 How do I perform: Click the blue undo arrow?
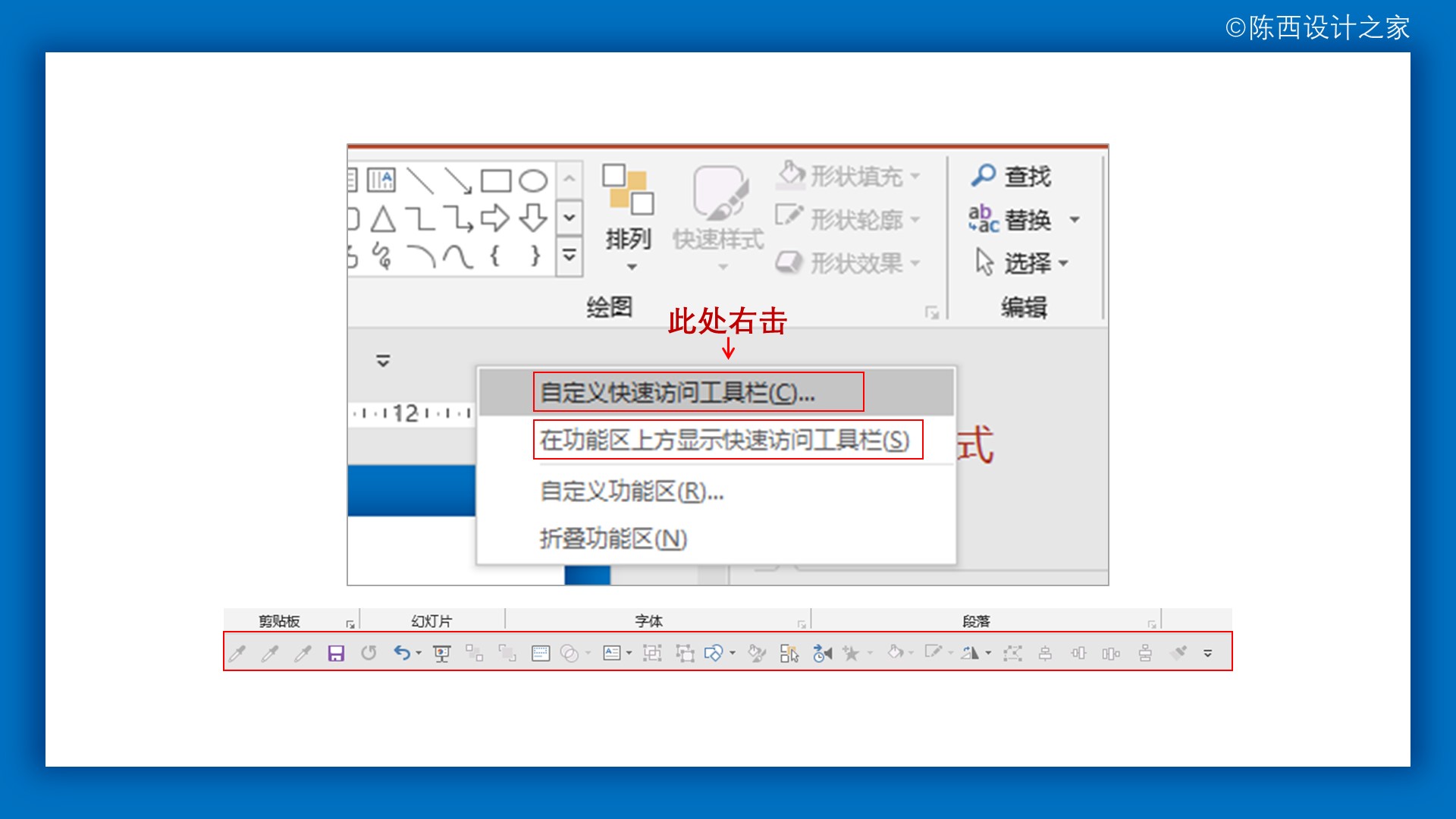401,653
